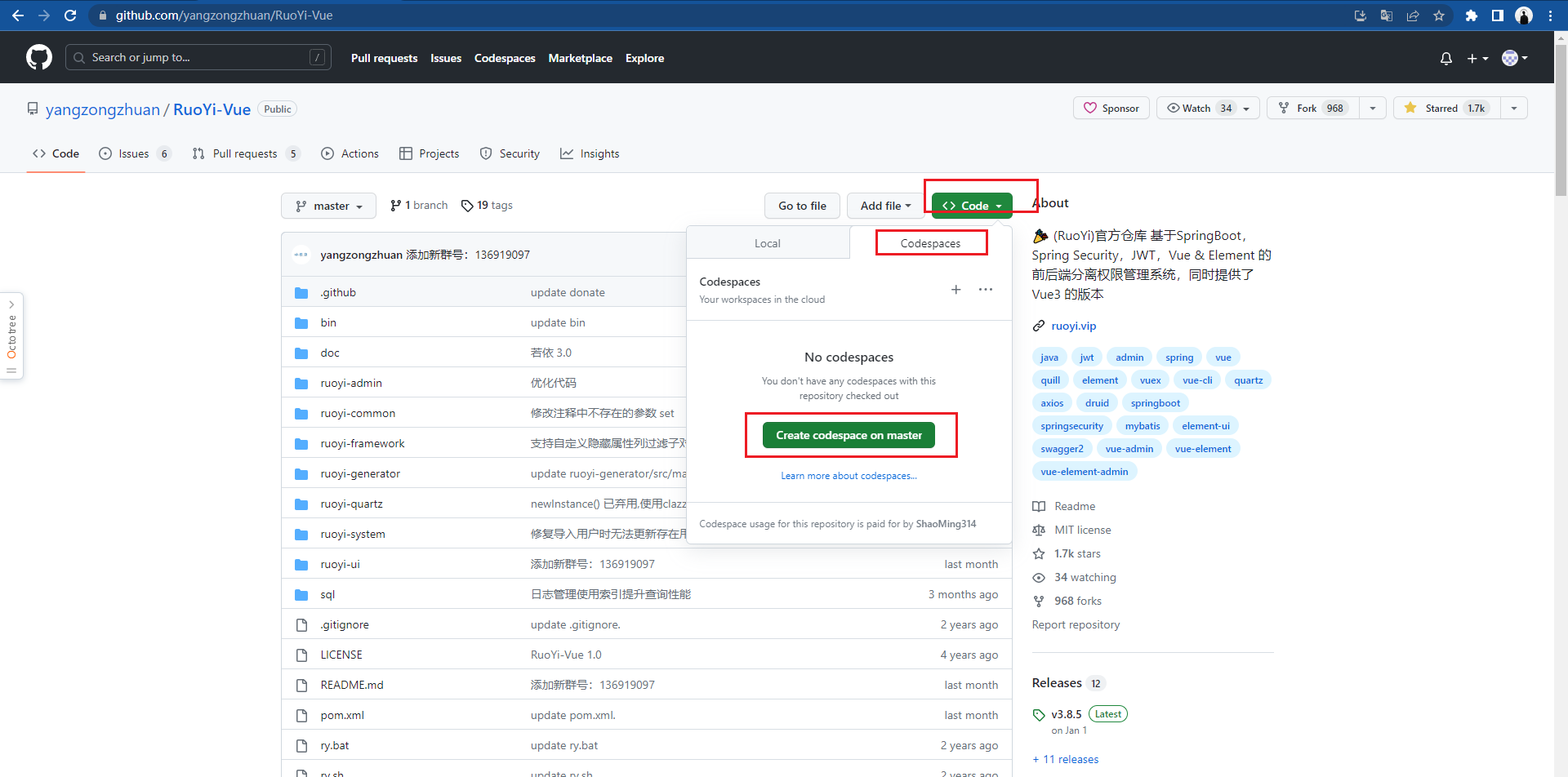The image size is (1568, 777).
Task: Open the README.md file
Action: (x=352, y=685)
